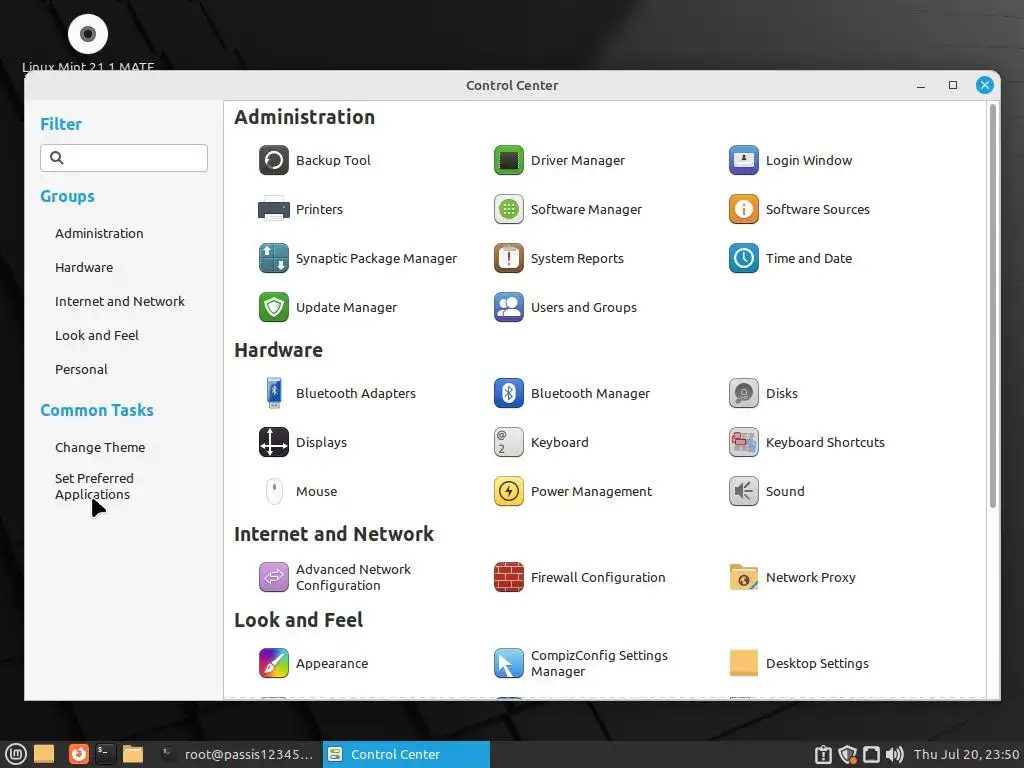Launch CompizConfig Settings Manager icon
The image size is (1024, 768).
pos(509,664)
